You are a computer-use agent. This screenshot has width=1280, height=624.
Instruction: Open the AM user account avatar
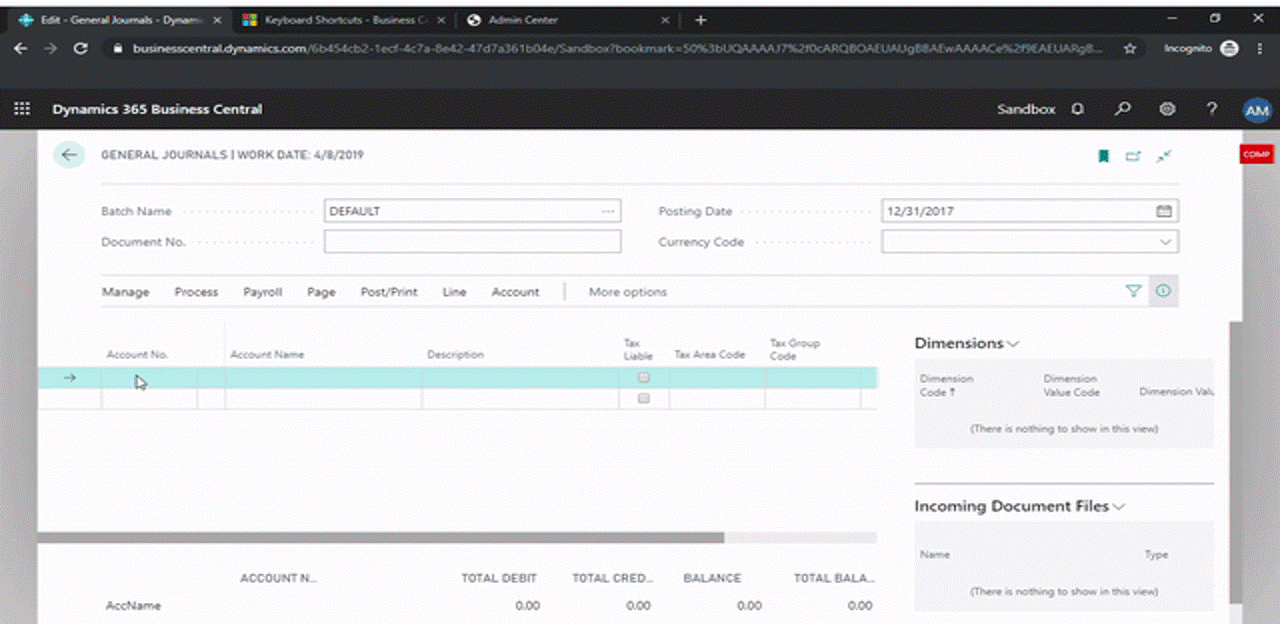coord(1257,110)
